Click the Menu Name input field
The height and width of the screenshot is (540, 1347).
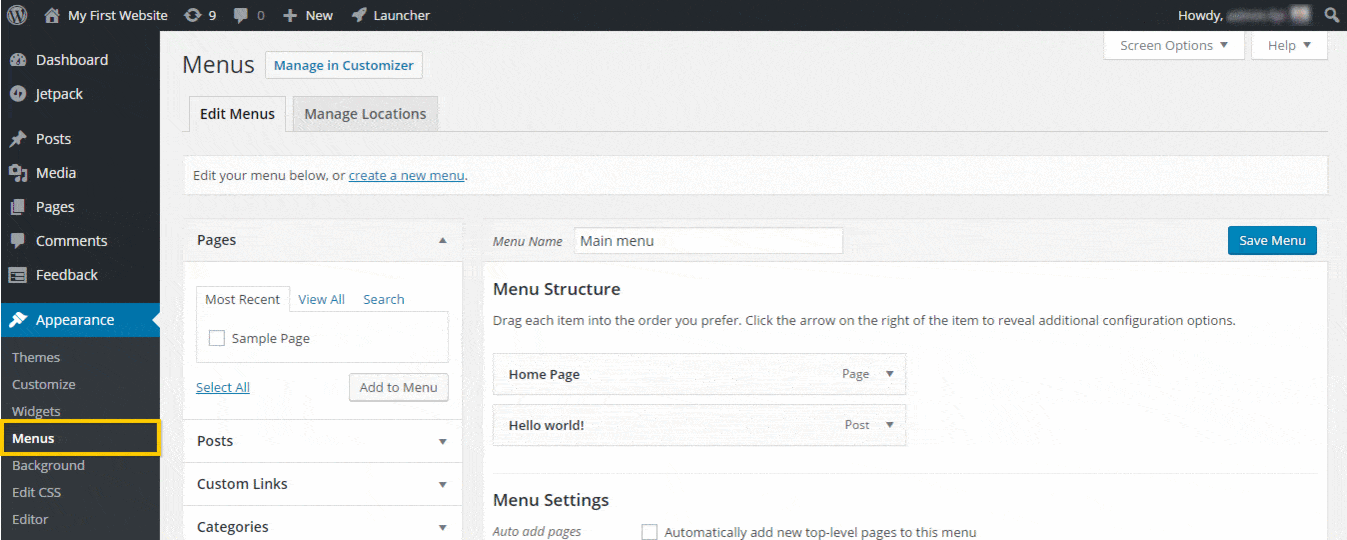(x=708, y=241)
